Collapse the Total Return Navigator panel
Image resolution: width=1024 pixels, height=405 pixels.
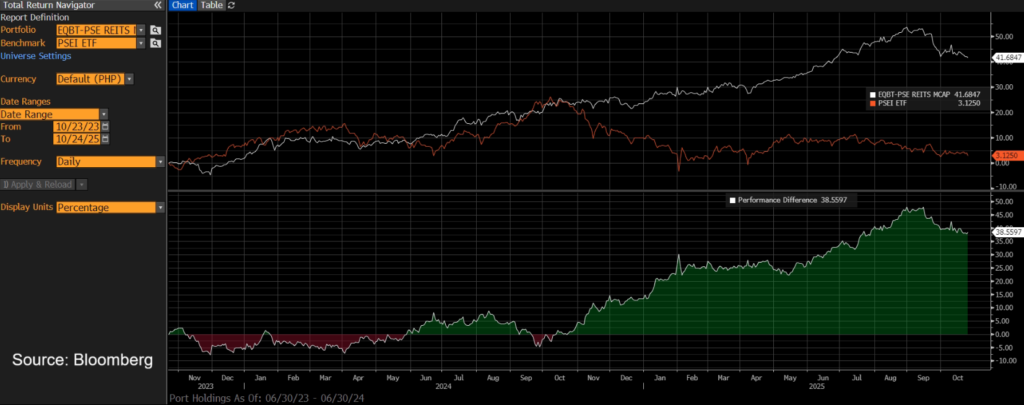click(x=157, y=5)
